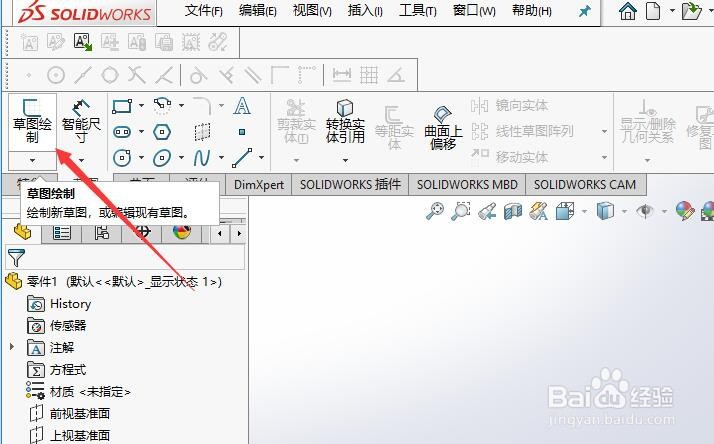Screen dimensions: 714x444
Task: Select 零件1 root tree item
Action: click(114, 281)
